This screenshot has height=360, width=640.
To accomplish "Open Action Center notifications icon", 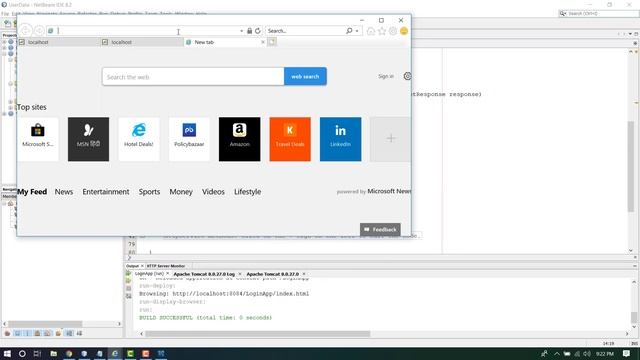I will point(627,353).
